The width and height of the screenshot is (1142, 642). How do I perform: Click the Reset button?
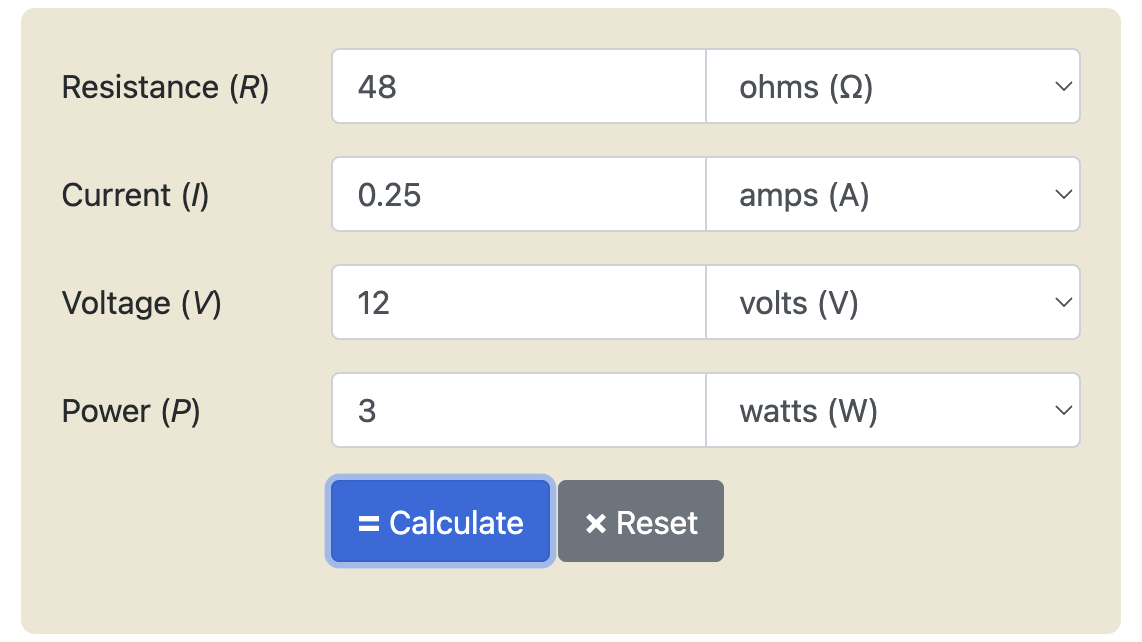point(641,521)
